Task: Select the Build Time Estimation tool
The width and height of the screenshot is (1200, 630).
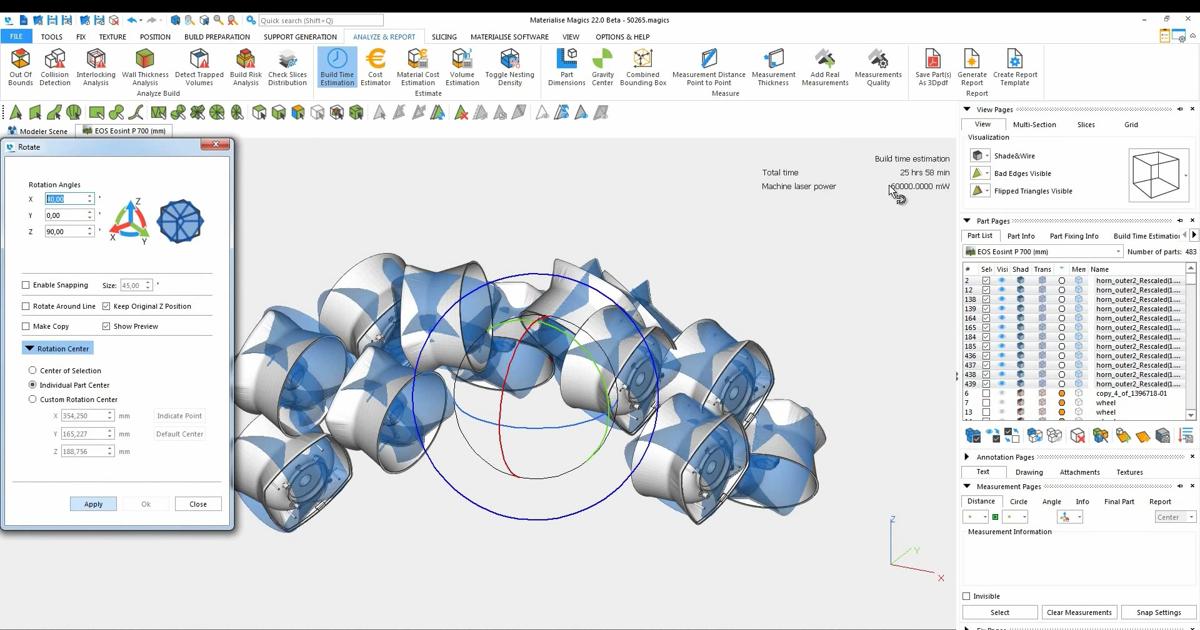Action: click(336, 65)
